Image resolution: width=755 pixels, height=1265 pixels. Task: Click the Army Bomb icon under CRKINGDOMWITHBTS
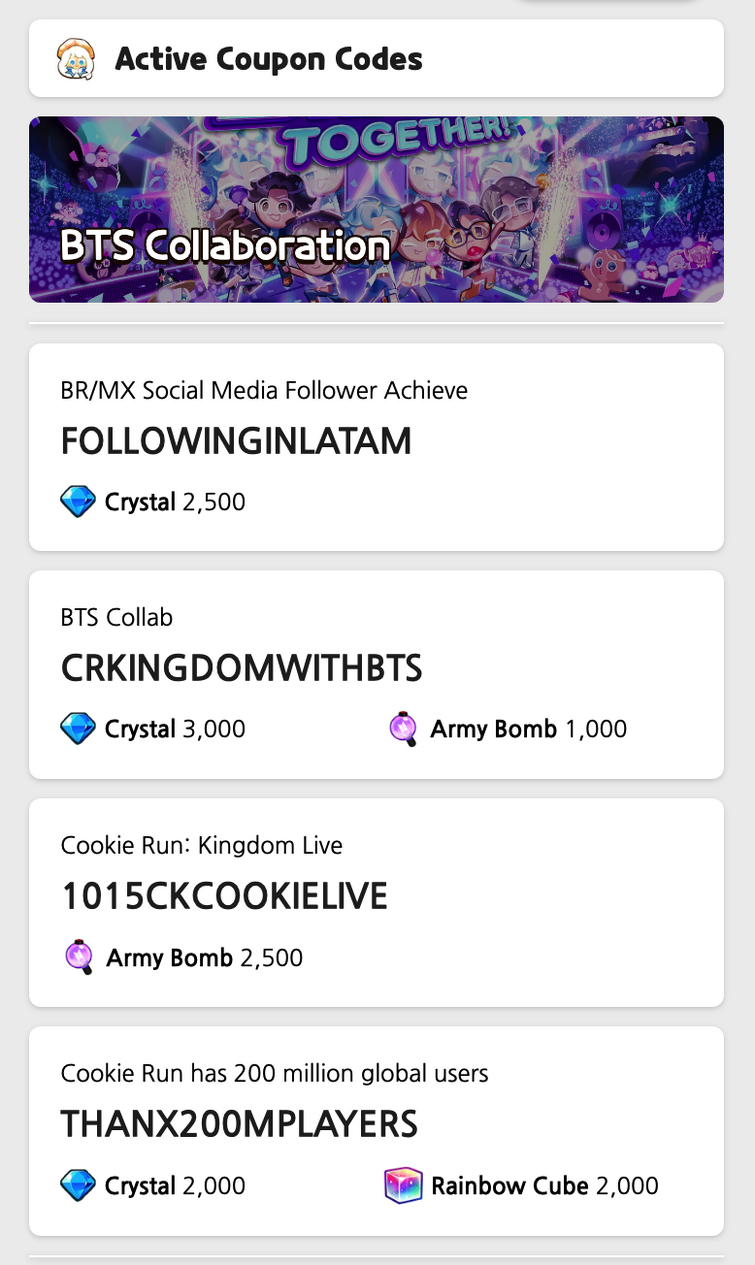click(x=403, y=729)
